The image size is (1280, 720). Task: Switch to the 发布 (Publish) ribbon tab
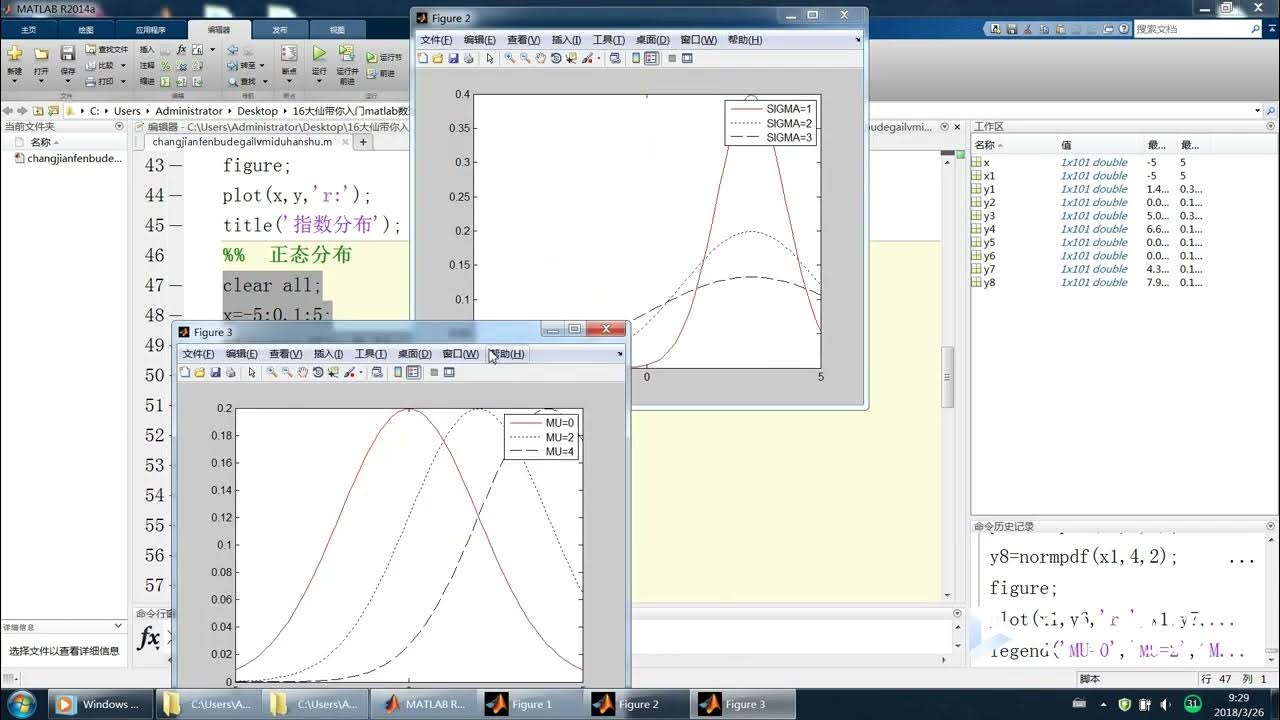pyautogui.click(x=279, y=30)
